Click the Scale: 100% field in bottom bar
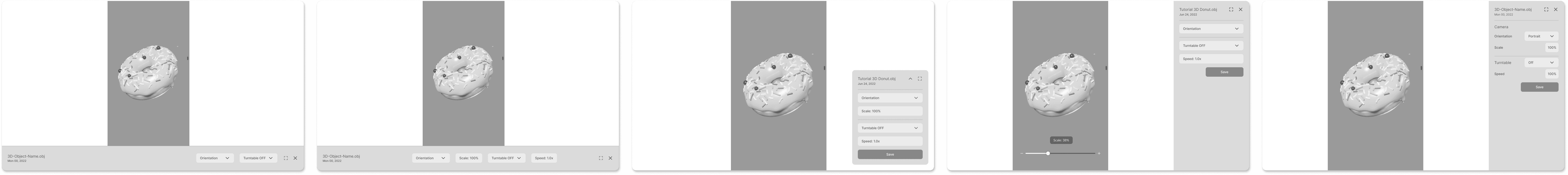The height and width of the screenshot is (175, 1568). (469, 158)
